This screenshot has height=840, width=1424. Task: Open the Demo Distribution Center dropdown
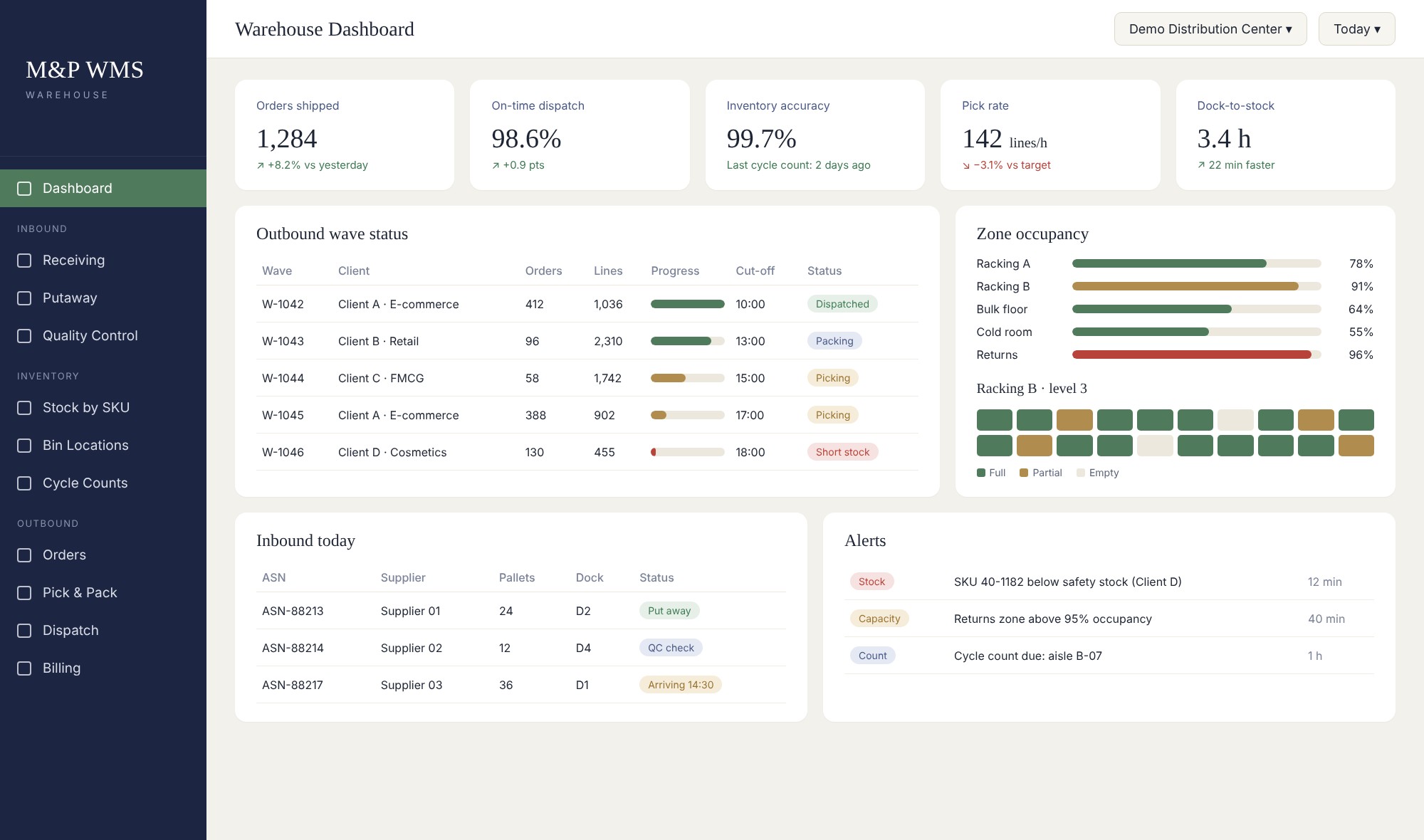pos(1210,29)
